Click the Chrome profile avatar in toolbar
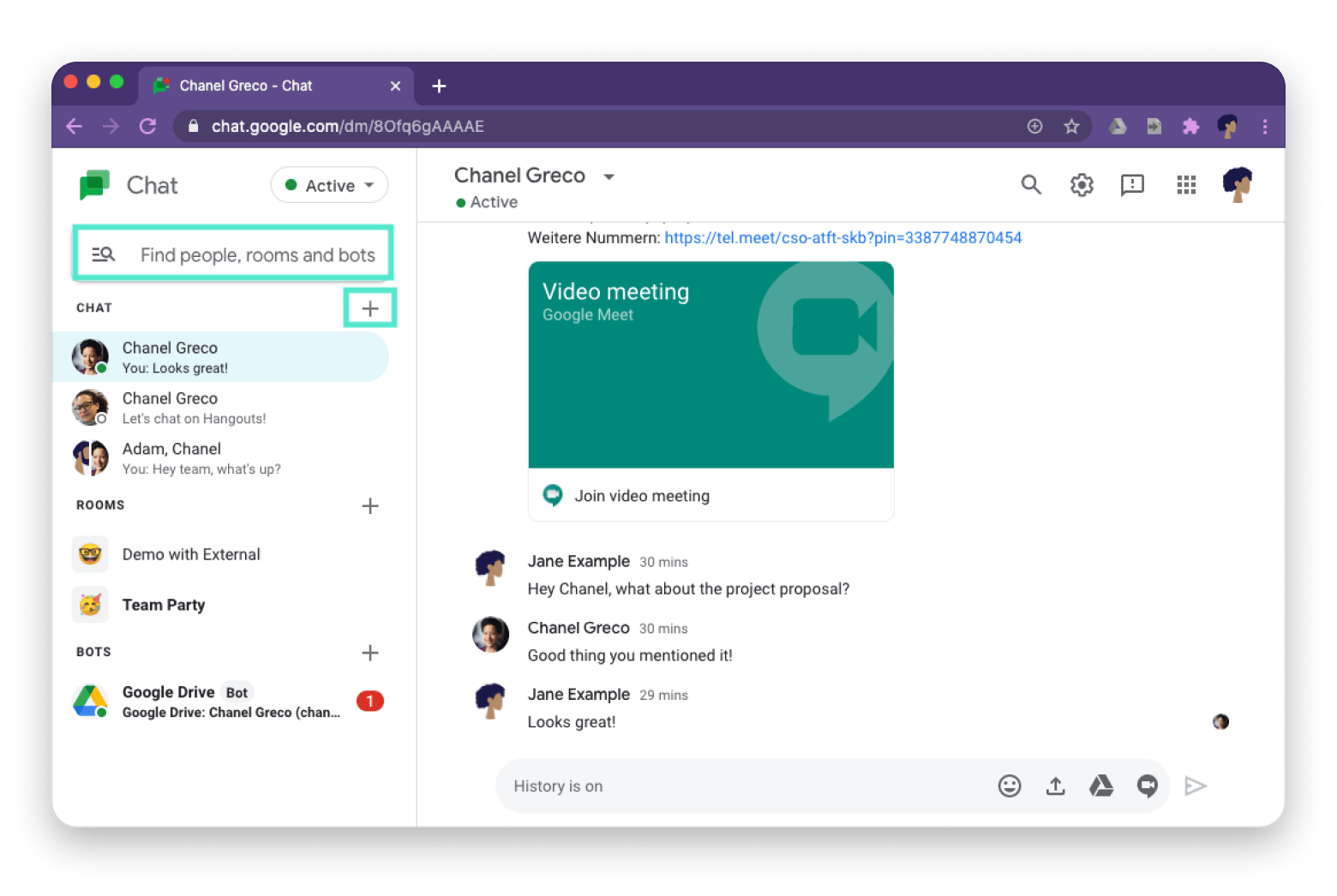The width and height of the screenshot is (1337, 896). coord(1228,127)
